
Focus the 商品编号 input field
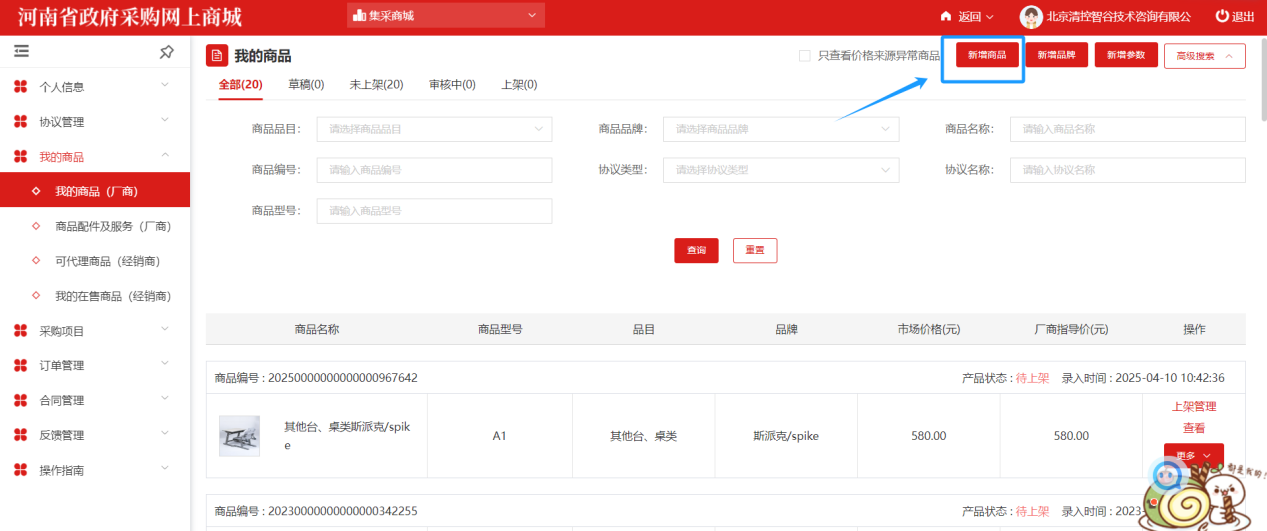click(x=434, y=170)
